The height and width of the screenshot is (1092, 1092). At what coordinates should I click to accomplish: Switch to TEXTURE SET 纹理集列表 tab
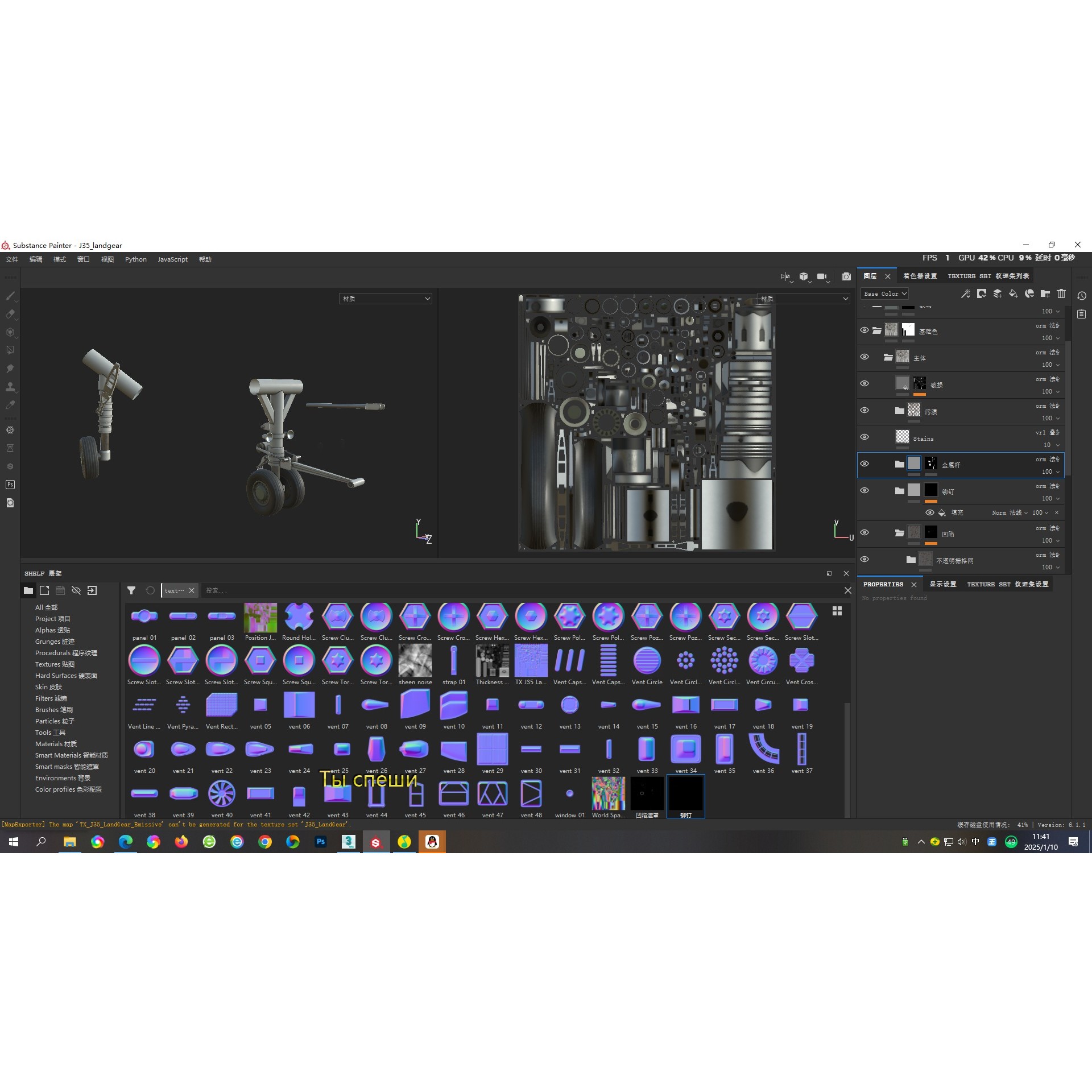[988, 276]
